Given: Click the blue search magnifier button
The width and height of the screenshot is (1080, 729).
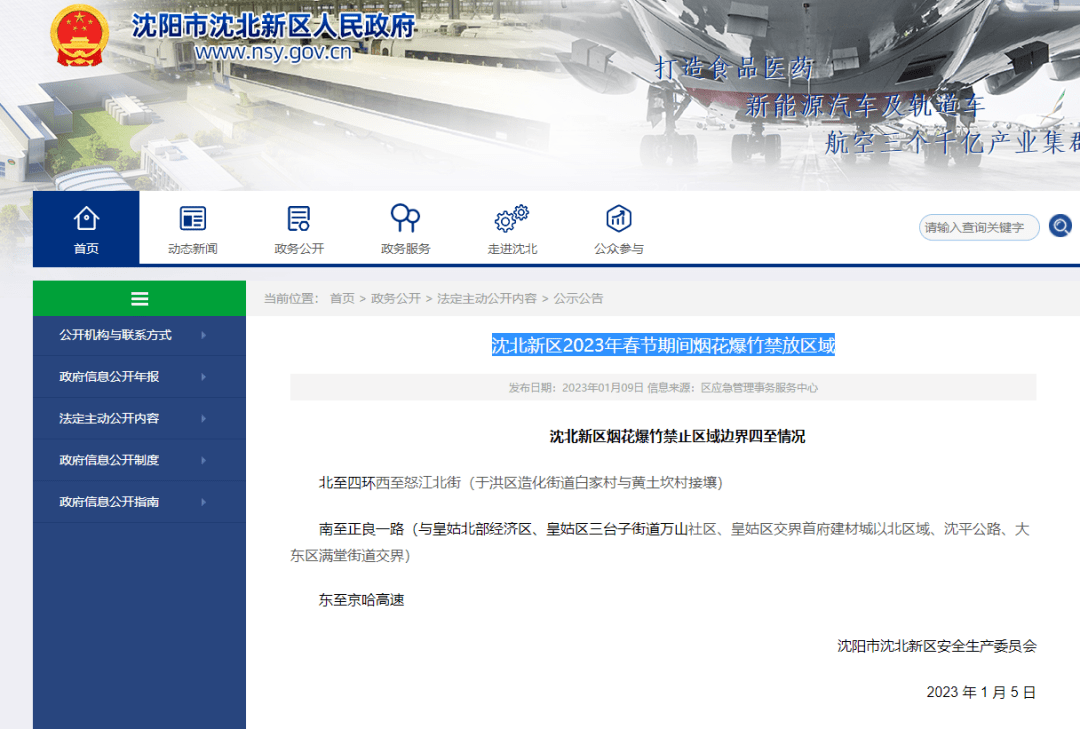Looking at the screenshot, I should [x=1060, y=227].
